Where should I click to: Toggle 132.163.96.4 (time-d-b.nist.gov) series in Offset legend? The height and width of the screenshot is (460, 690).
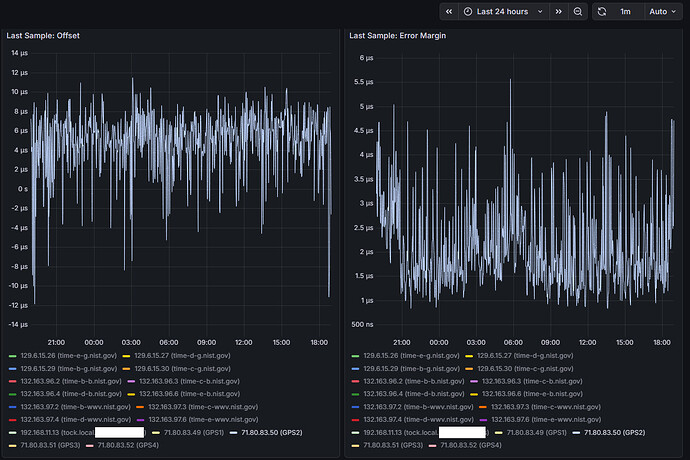tap(65, 394)
